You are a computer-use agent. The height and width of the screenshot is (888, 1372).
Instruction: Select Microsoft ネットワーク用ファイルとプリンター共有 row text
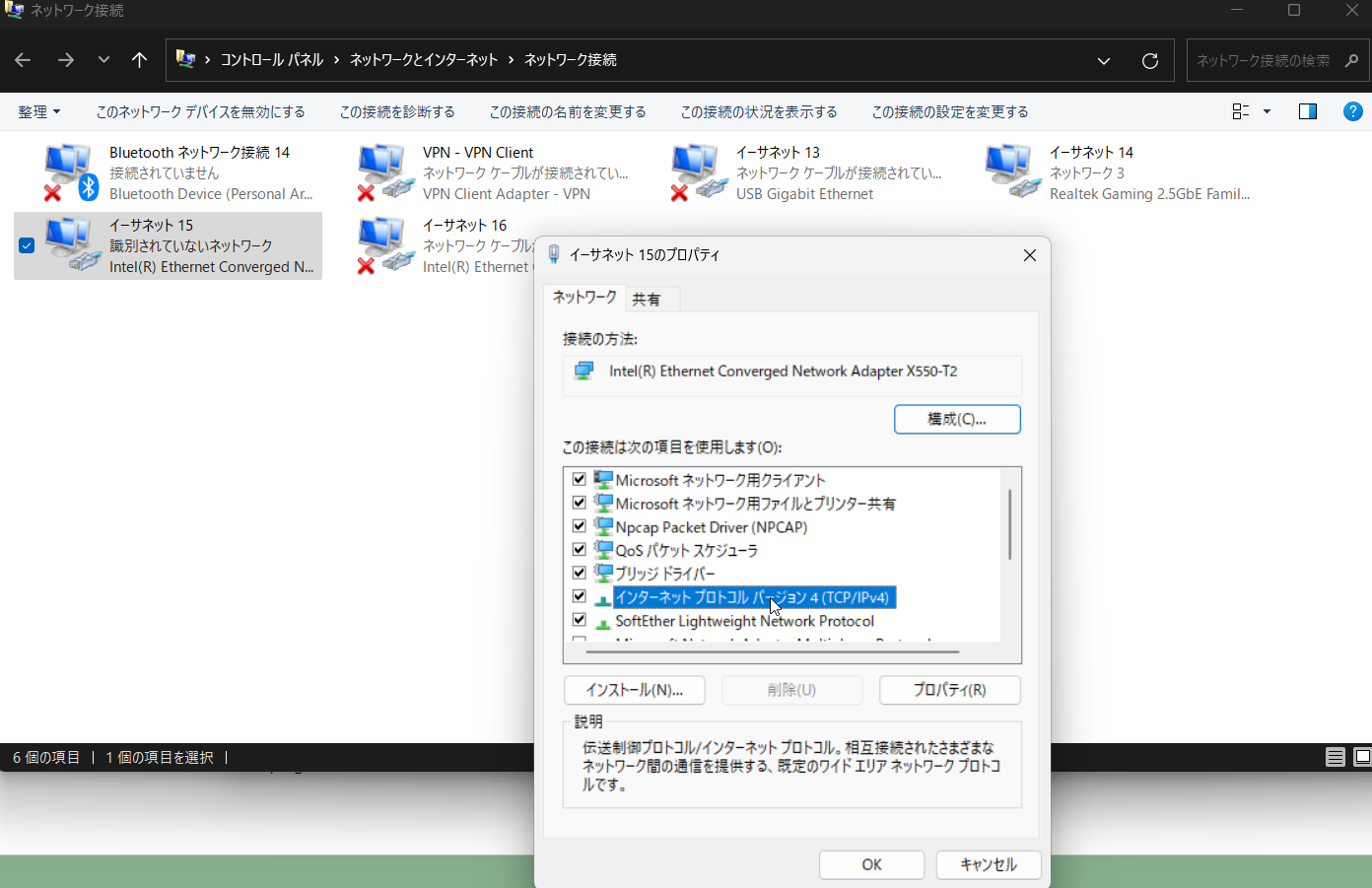tap(755, 504)
